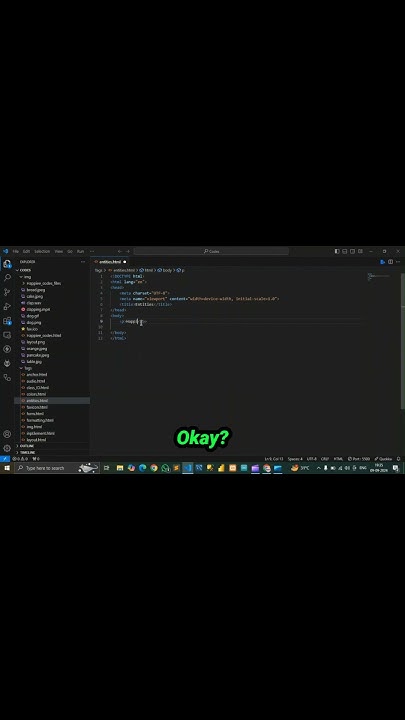Open the Thunder Client lightning icon
This screenshot has height=720, width=405.
coord(7,349)
